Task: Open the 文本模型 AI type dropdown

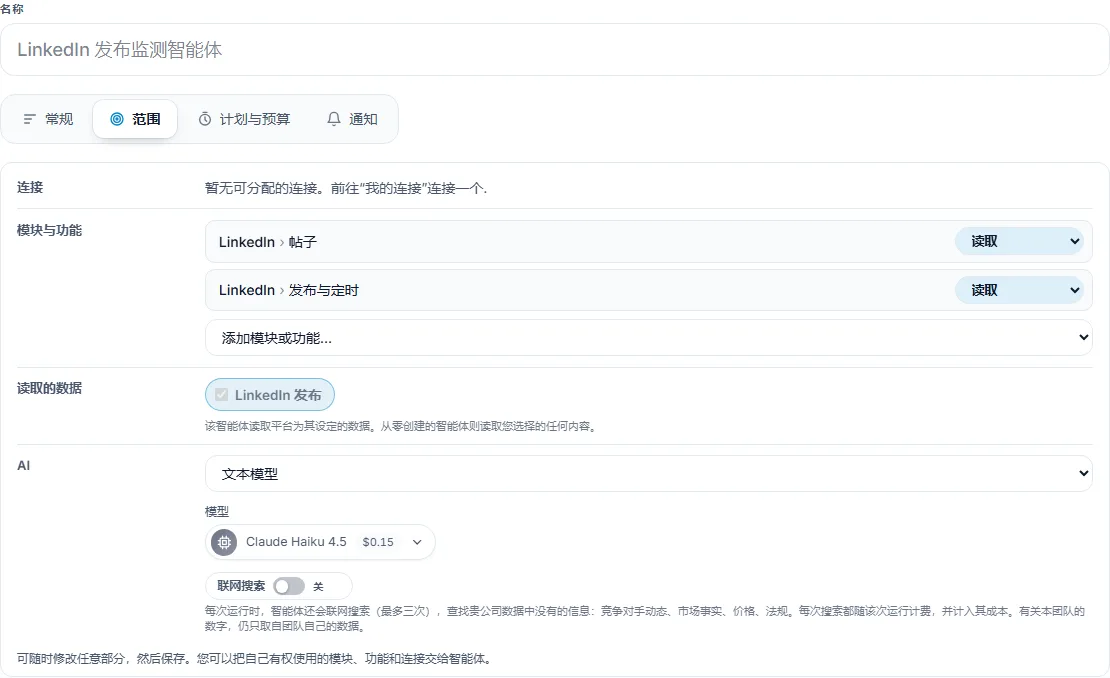Action: [x=648, y=473]
